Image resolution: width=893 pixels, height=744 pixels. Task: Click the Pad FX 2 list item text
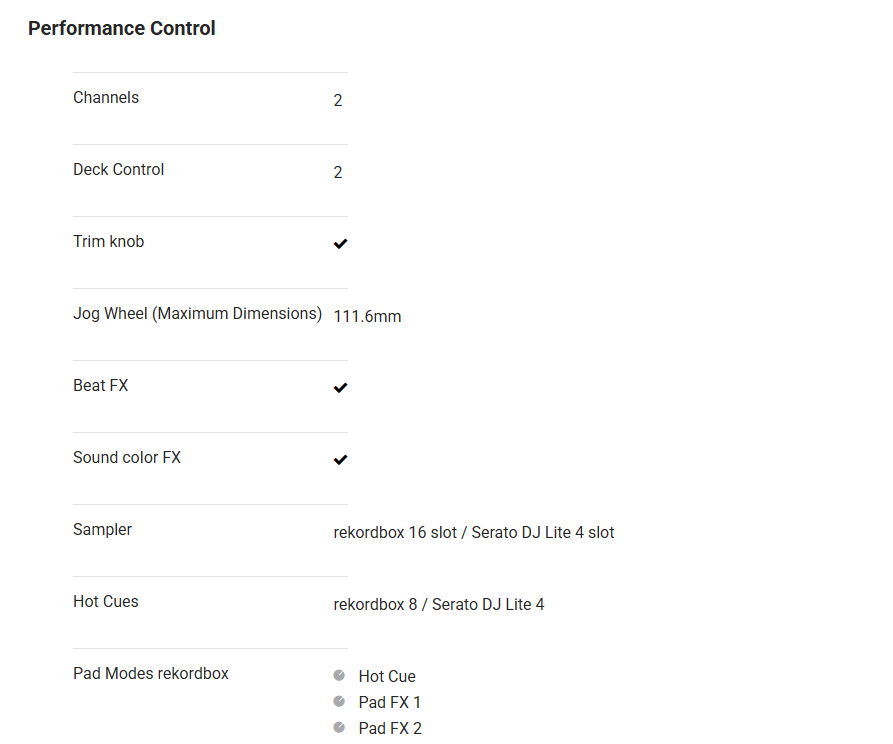pyautogui.click(x=390, y=729)
